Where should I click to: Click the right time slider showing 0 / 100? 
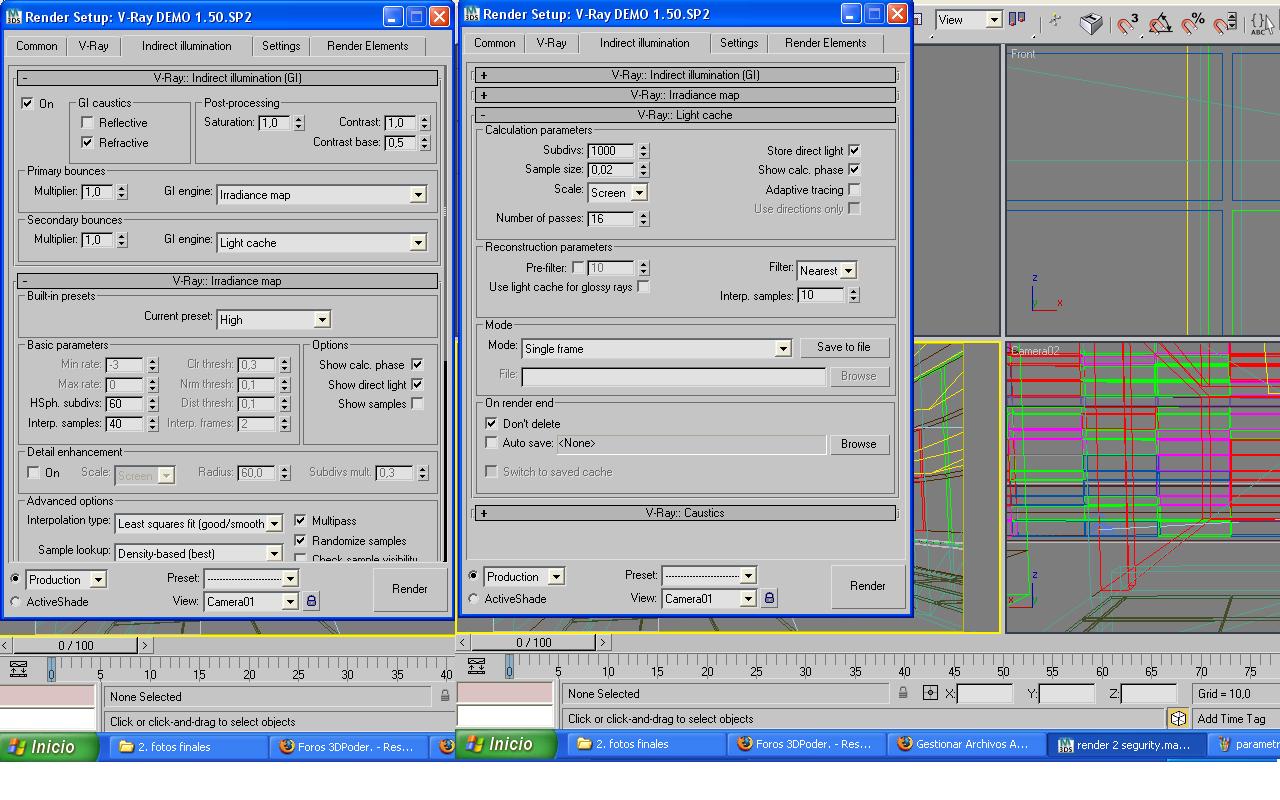[x=533, y=642]
